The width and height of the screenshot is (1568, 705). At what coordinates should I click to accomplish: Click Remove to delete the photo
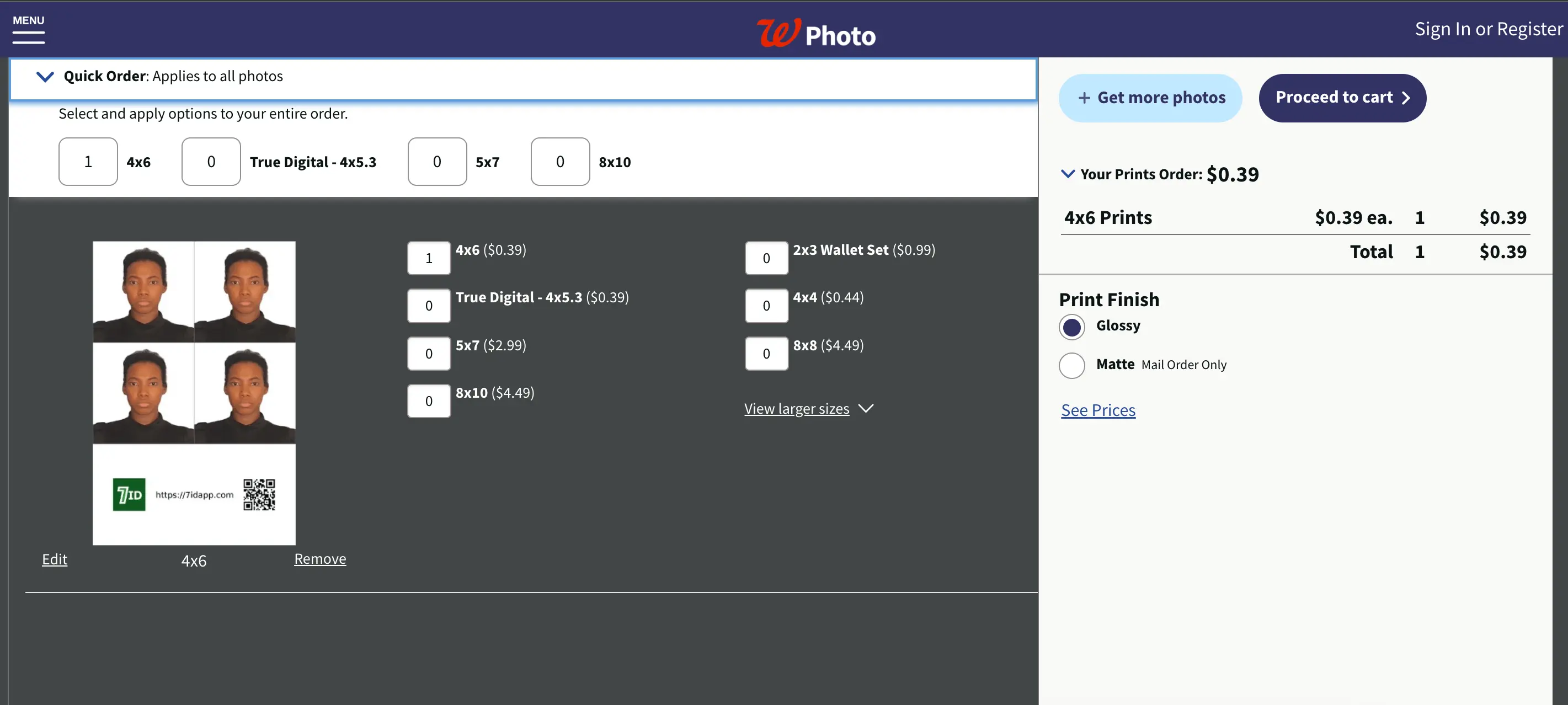click(320, 558)
